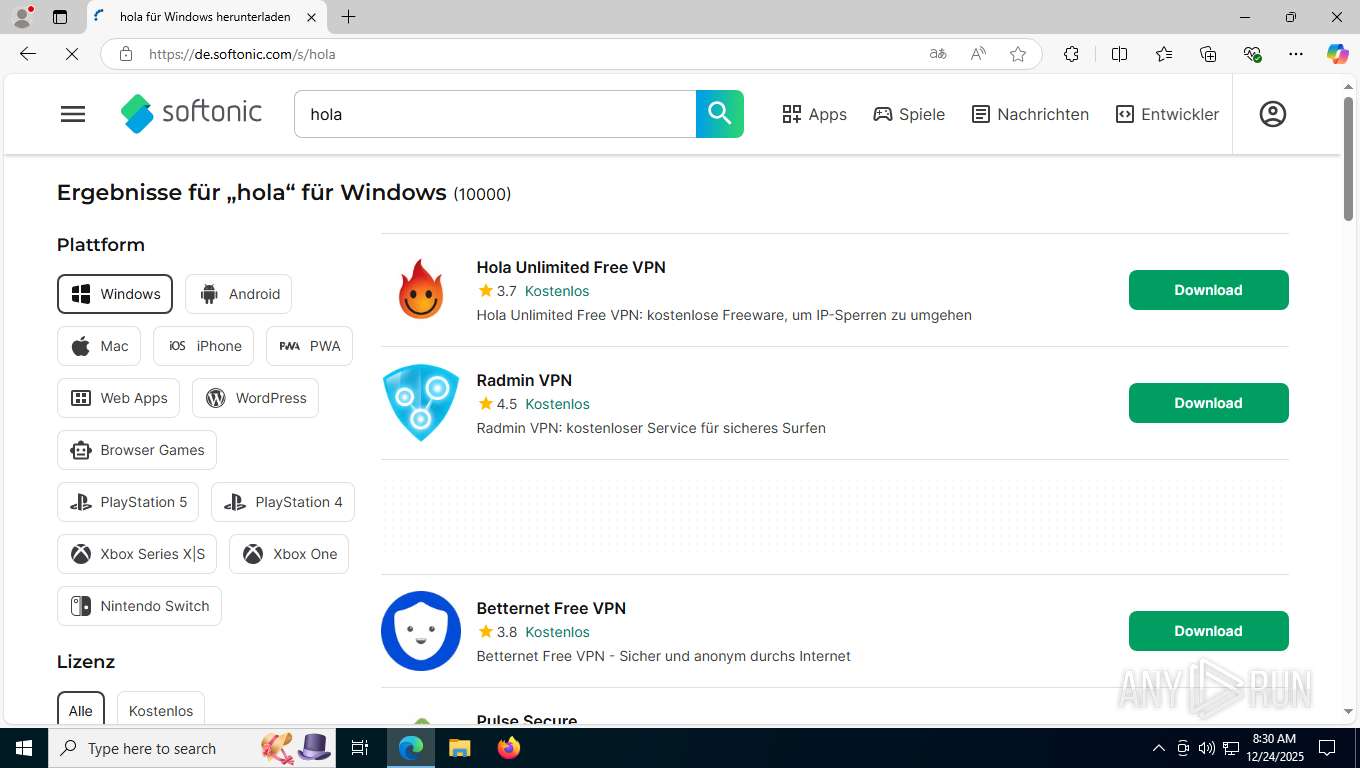Select the Alle license filter
Viewport: 1360px width, 768px height.
pyautogui.click(x=81, y=710)
